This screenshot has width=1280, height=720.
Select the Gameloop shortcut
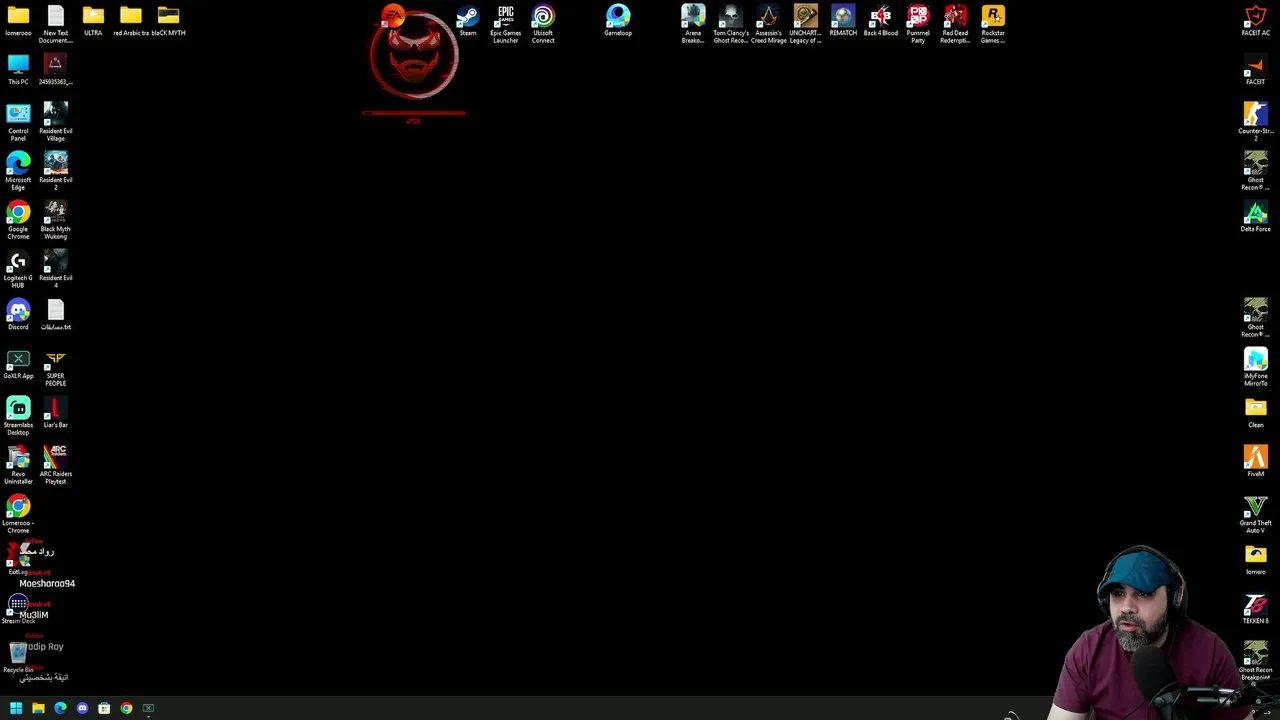(618, 21)
